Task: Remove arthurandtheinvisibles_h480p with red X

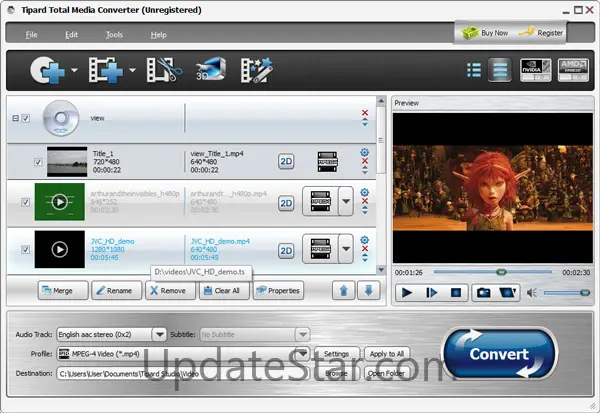Action: pos(365,201)
